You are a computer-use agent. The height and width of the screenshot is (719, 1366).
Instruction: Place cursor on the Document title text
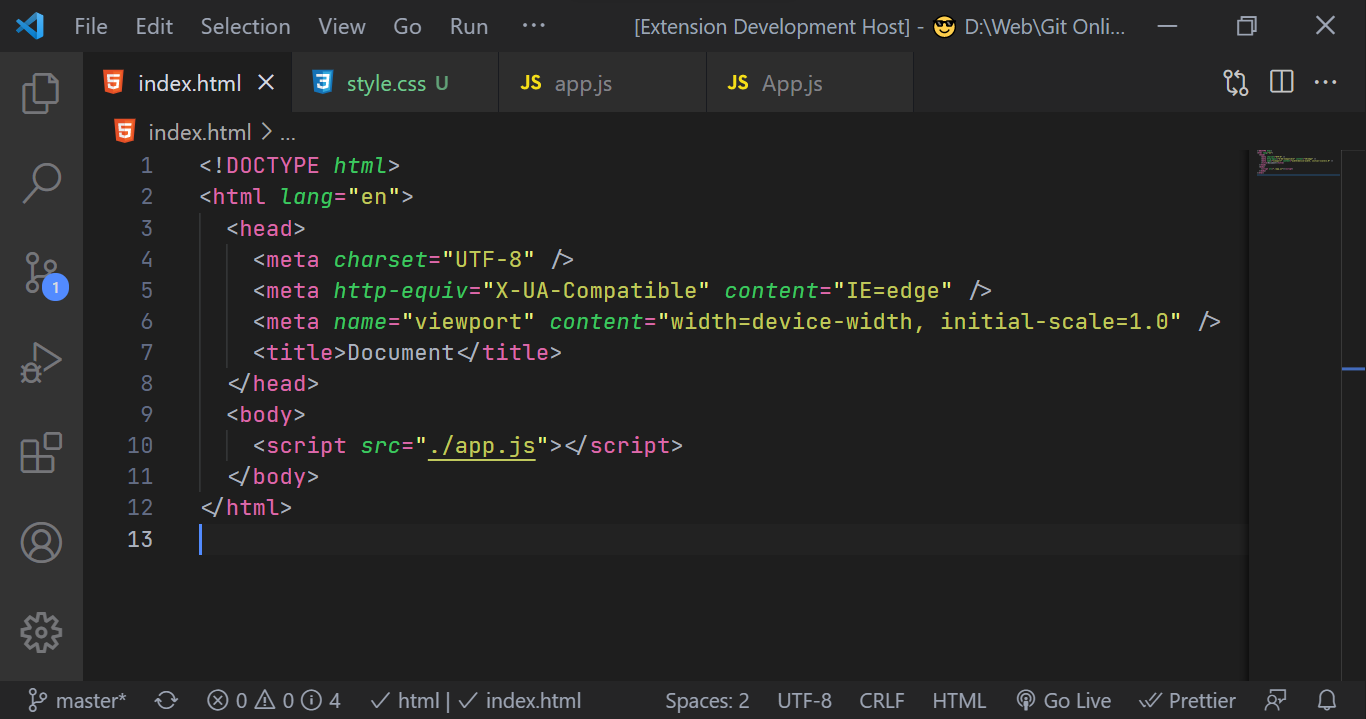tap(401, 352)
